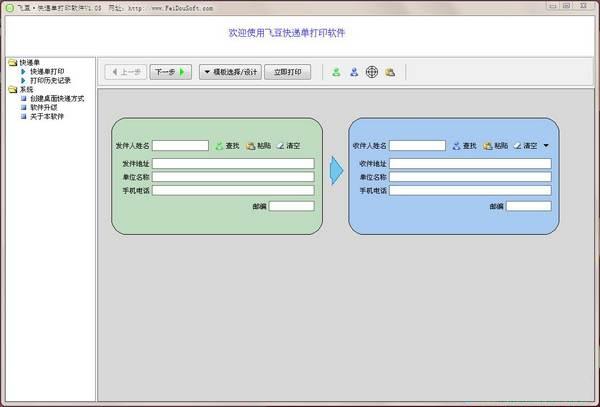Click the 发件人姓名 input field

[180, 145]
